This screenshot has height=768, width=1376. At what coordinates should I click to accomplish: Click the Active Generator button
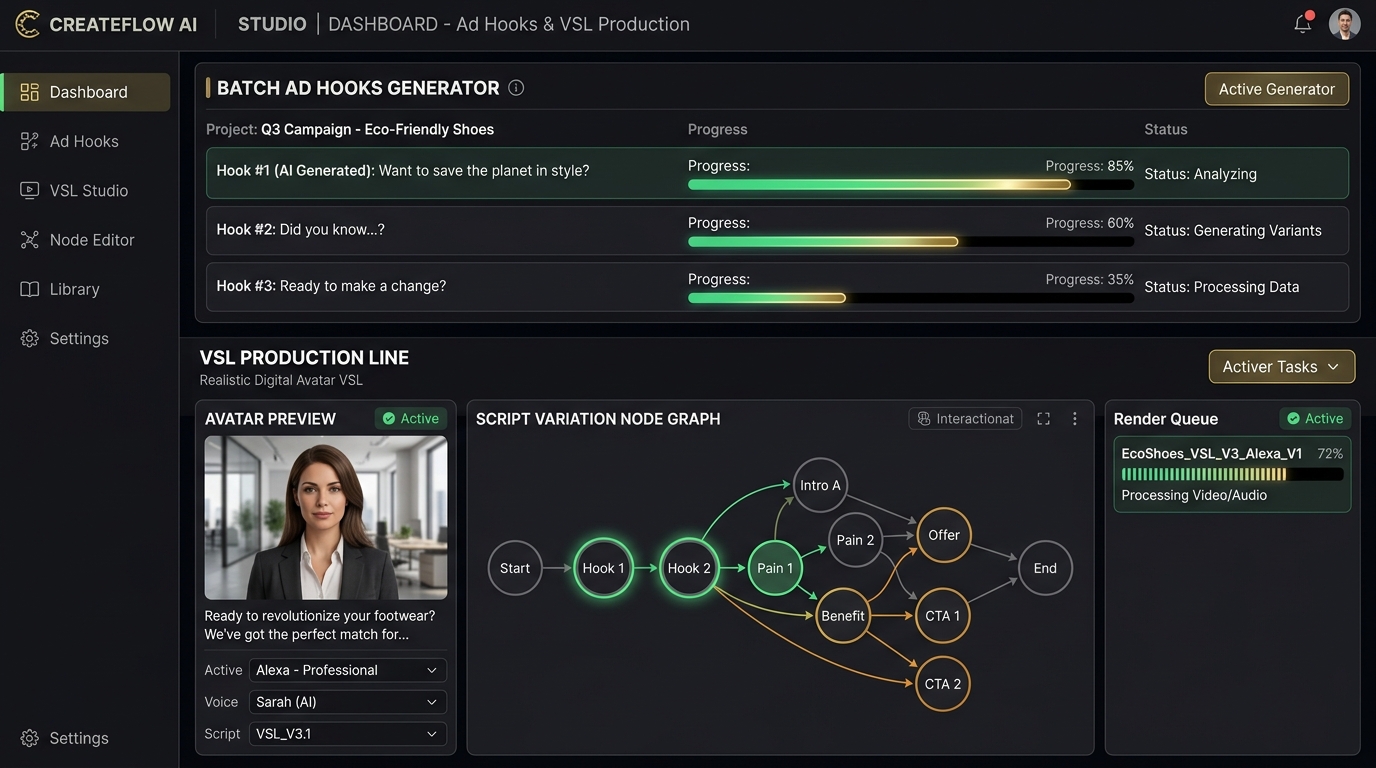1277,89
